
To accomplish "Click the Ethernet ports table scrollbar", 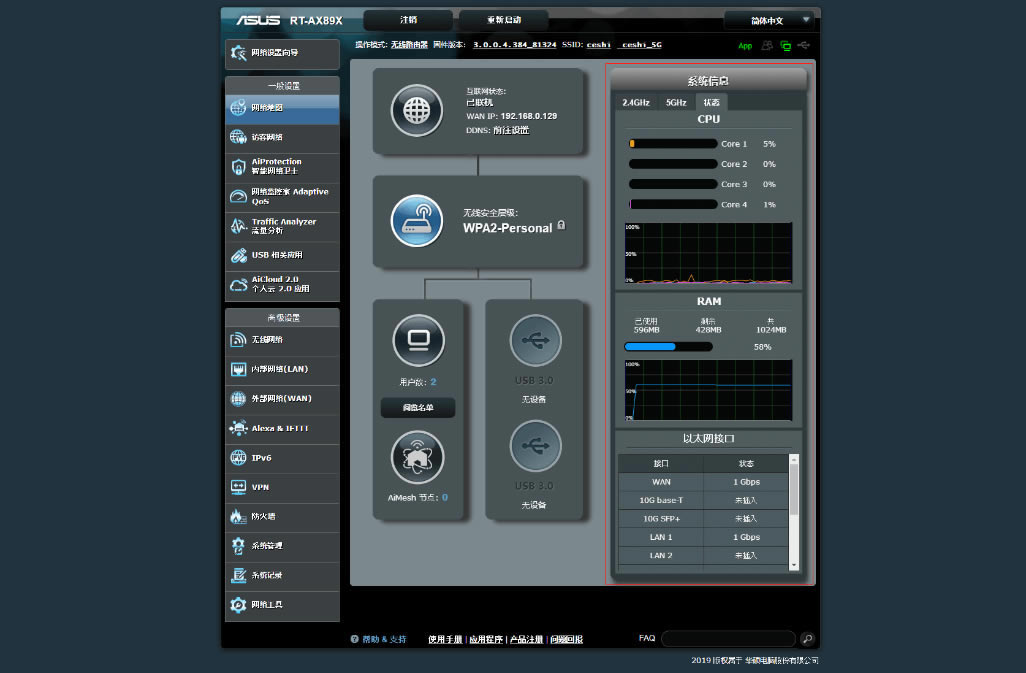I will 794,512.
